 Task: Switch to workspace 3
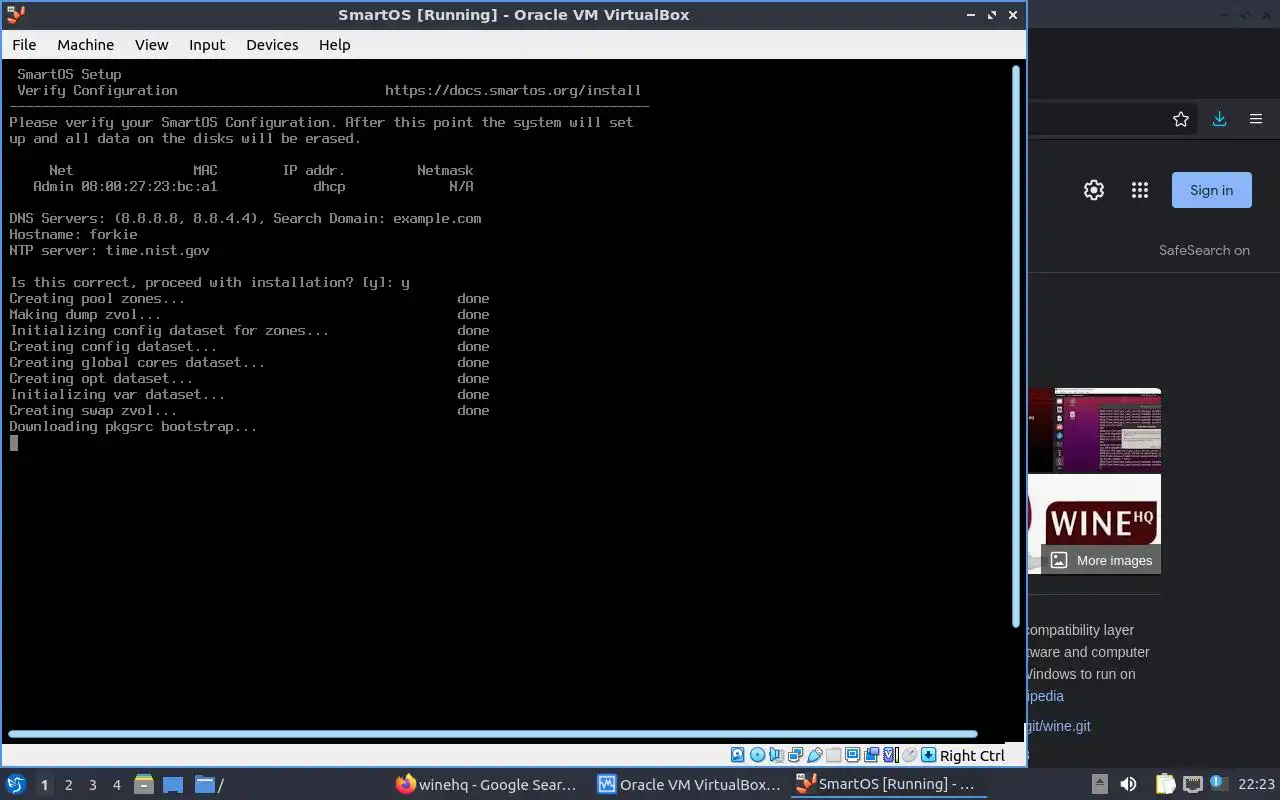point(92,785)
